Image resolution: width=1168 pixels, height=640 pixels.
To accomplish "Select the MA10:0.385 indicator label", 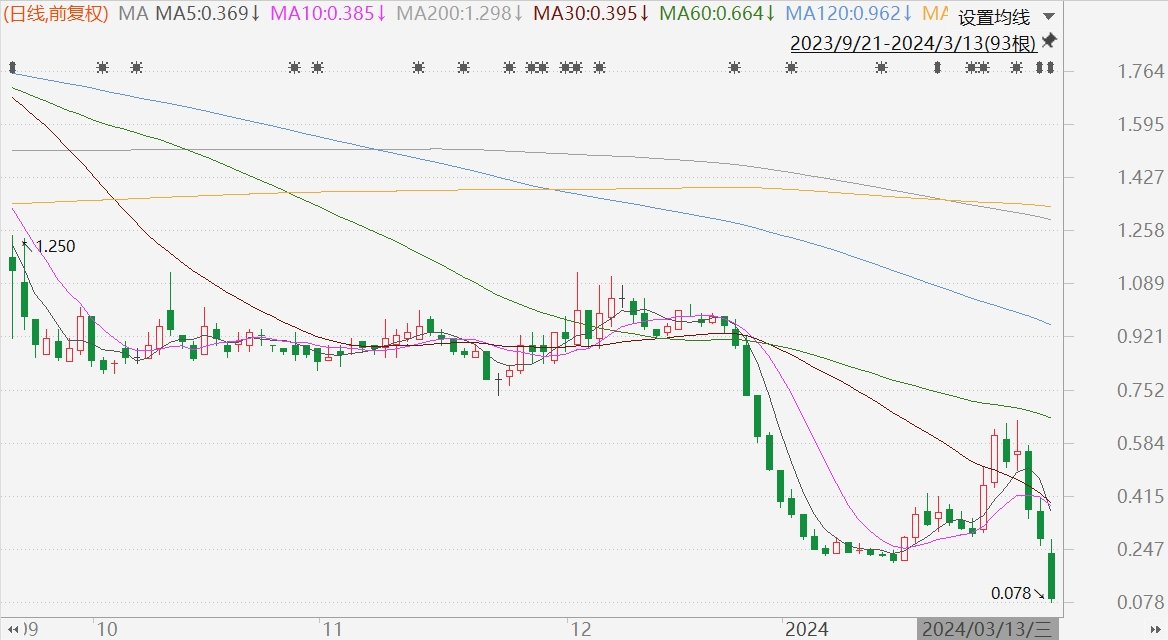I will [x=328, y=13].
